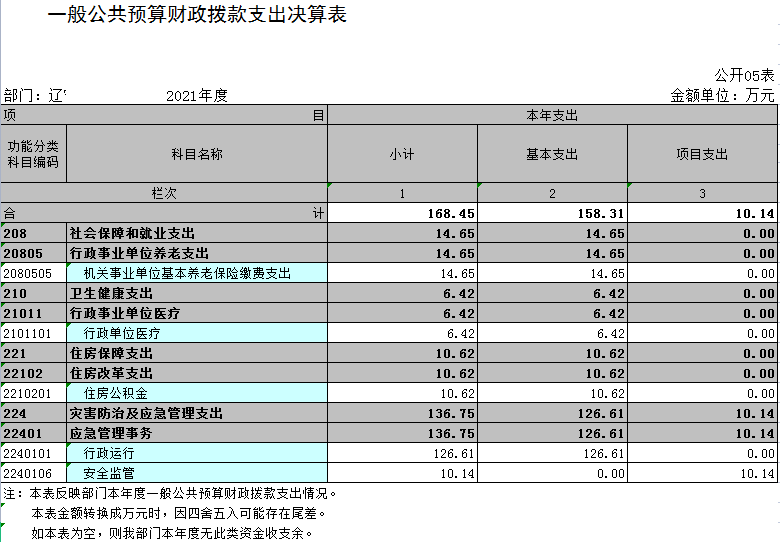Select code cell 22401

click(x=33, y=433)
